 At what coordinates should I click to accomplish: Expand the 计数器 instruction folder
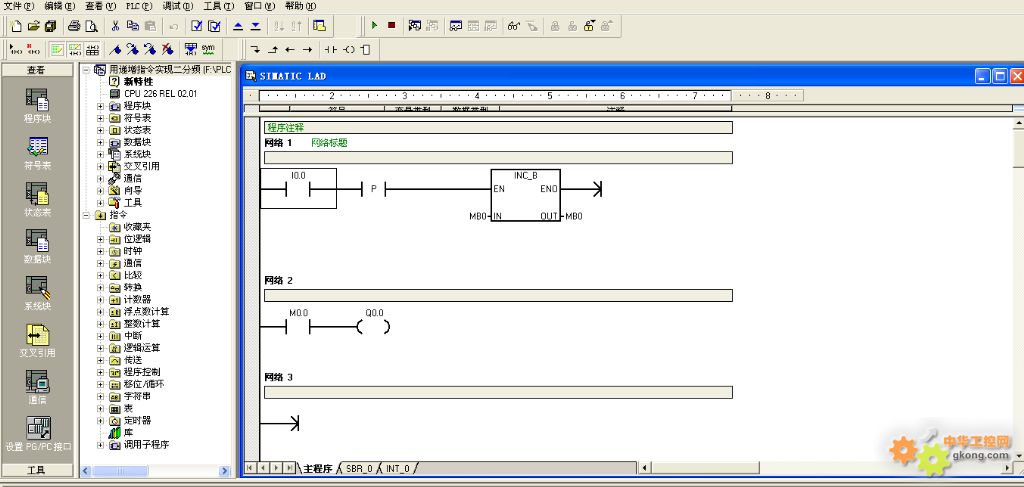tap(101, 299)
